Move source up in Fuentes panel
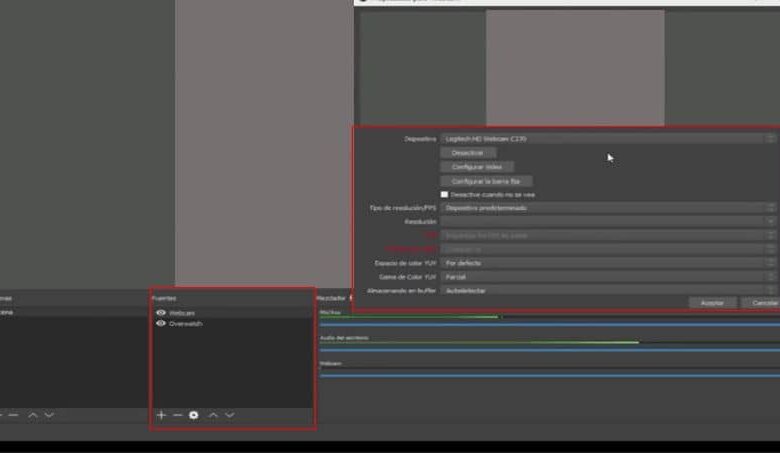The image size is (780, 453). (213, 415)
